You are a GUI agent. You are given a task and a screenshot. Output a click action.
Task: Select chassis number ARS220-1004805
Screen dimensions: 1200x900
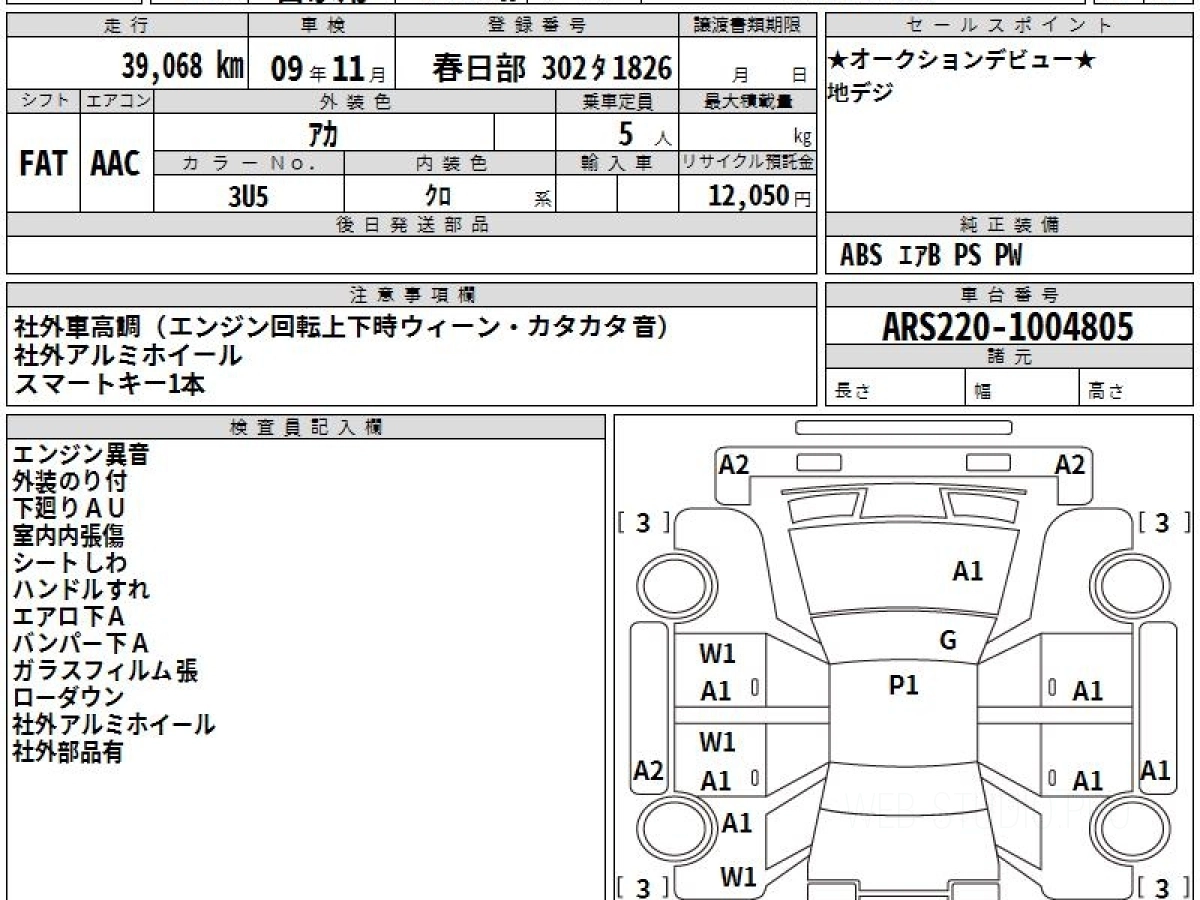[x=1008, y=326]
